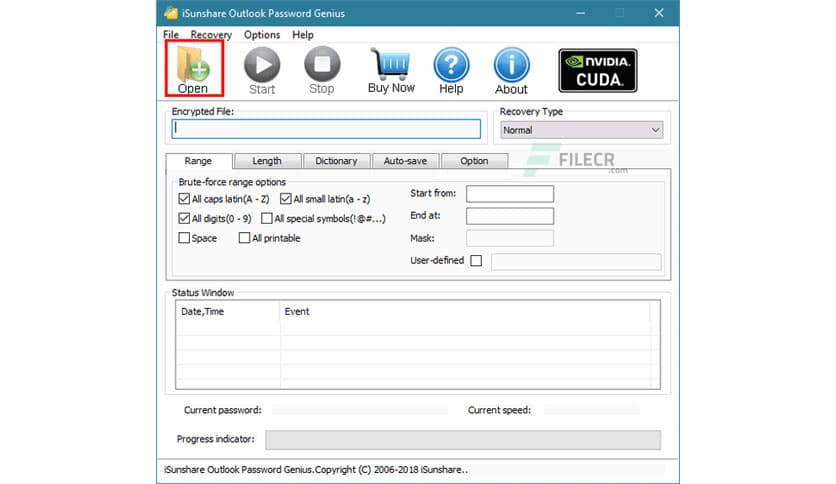Click the app icon in title bar
This screenshot has height=484, width=836.
pyautogui.click(x=171, y=13)
